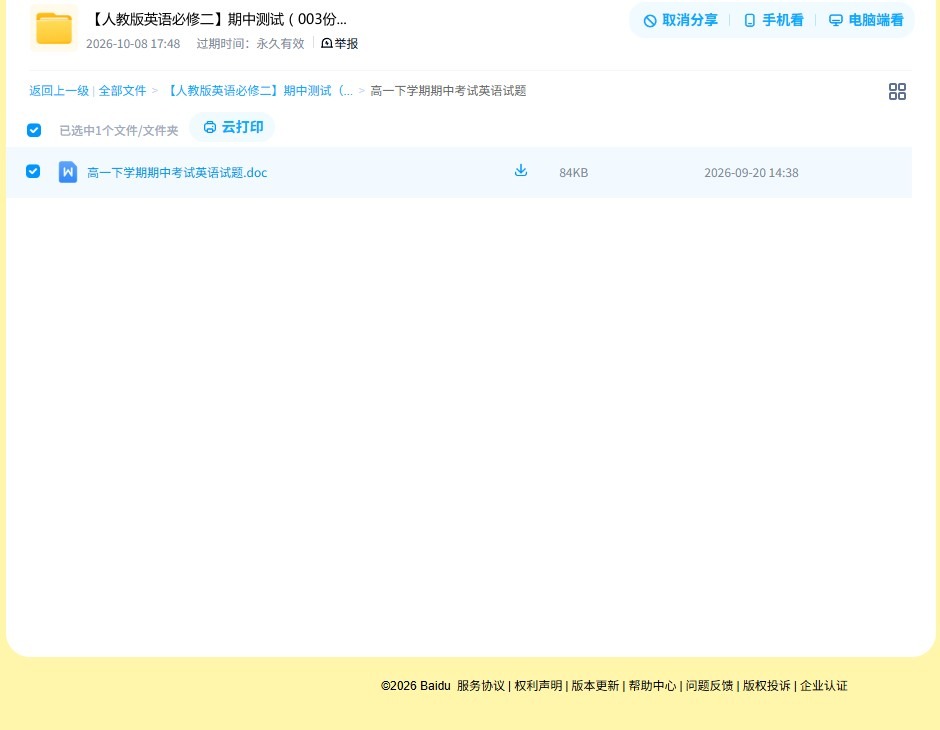Click 过期时间: 永久有效 expiry text

pos(251,44)
